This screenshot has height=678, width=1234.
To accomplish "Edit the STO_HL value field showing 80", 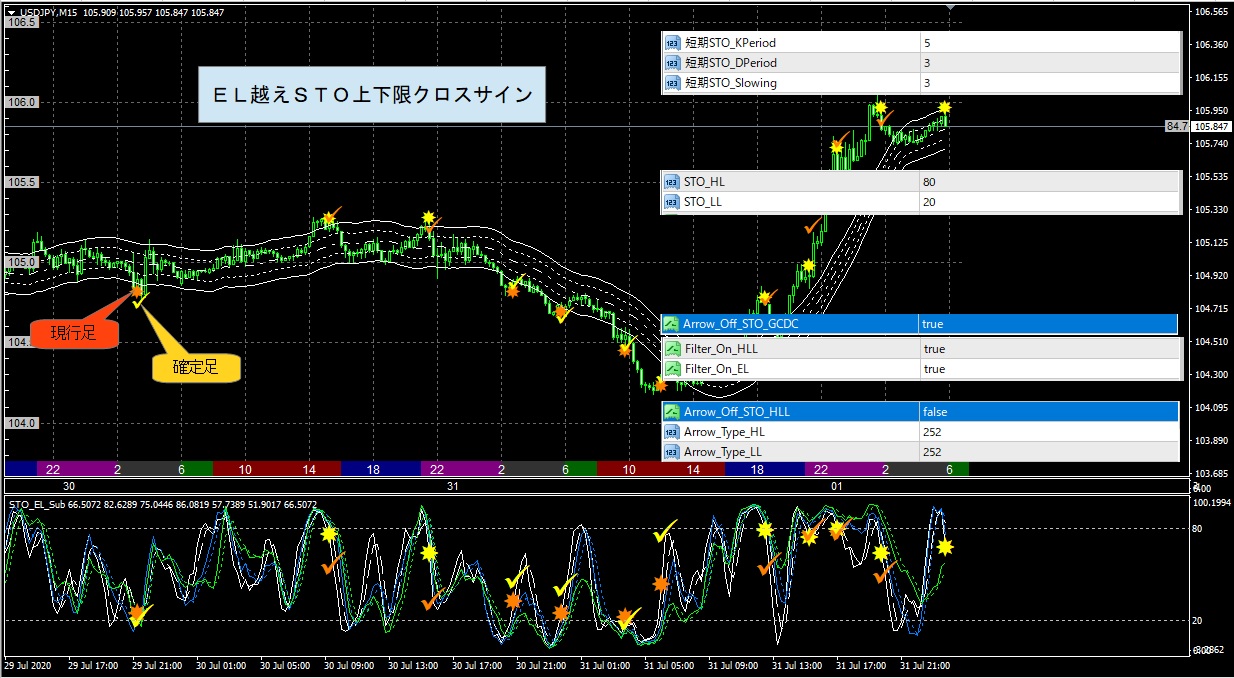I will [1048, 183].
